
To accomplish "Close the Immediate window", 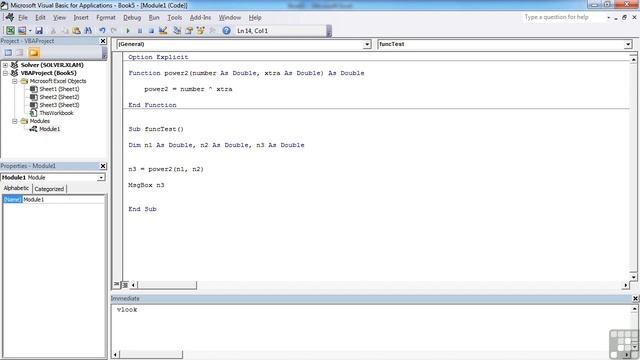I will [x=635, y=299].
